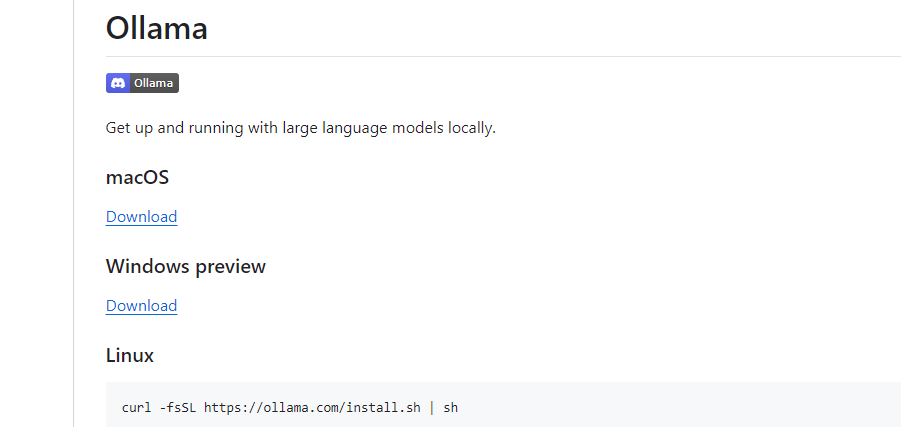Click the 'Get up and running' tagline text
The image size is (901, 427).
coord(301,128)
